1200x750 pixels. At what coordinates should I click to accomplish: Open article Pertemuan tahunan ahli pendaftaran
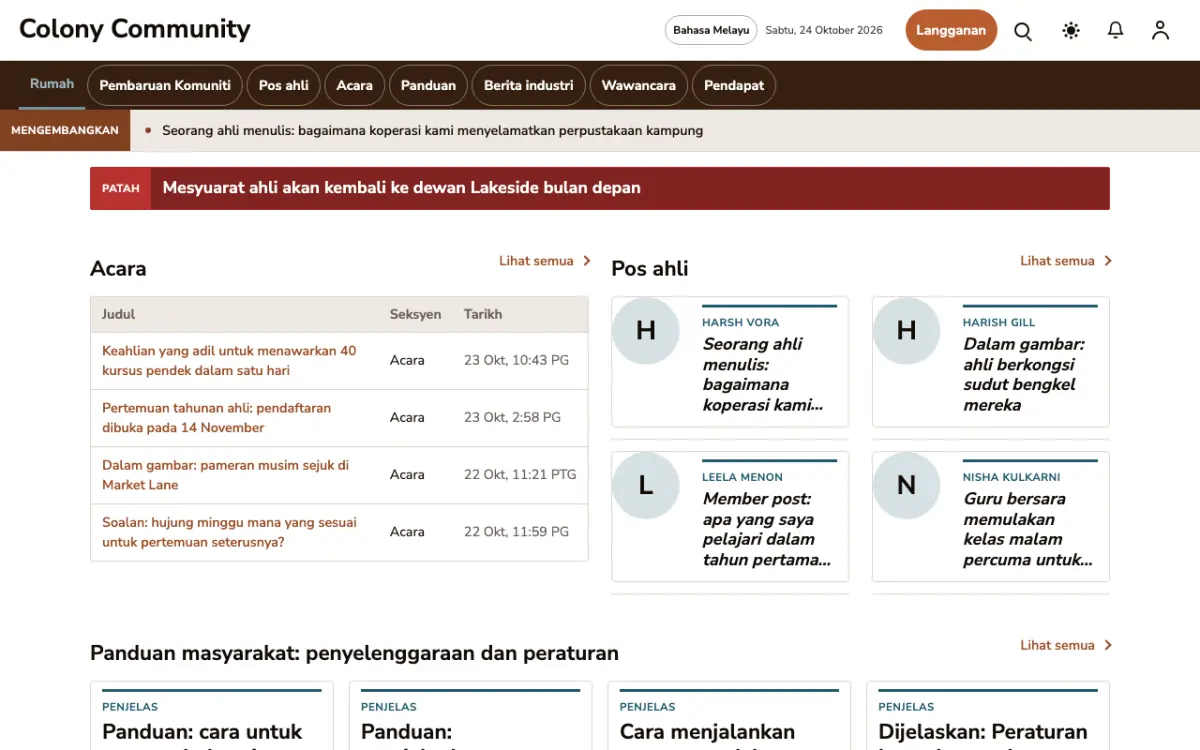point(216,417)
